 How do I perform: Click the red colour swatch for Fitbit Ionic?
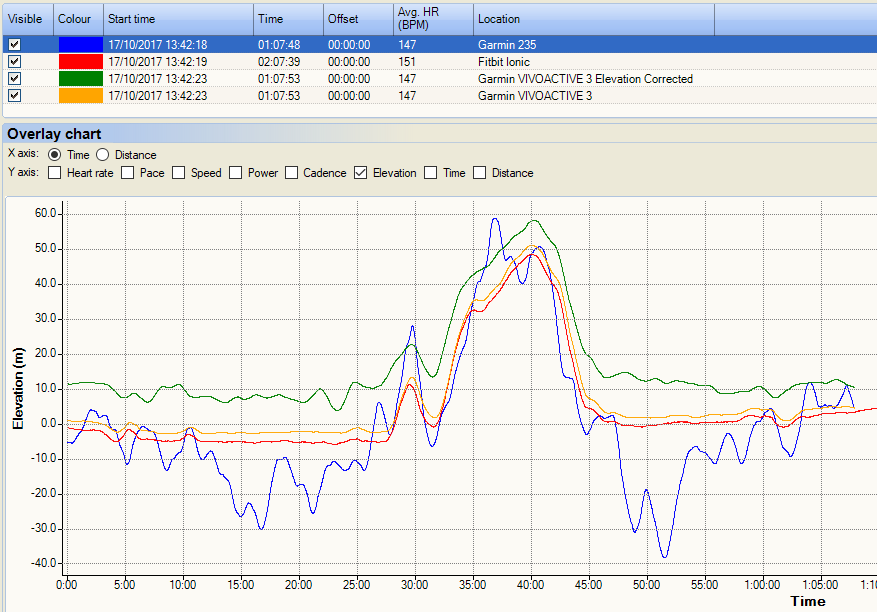[x=80, y=62]
